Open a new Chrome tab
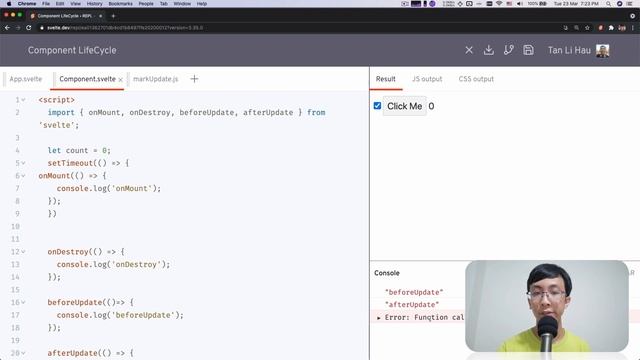The width and height of the screenshot is (640, 360). [113, 16]
